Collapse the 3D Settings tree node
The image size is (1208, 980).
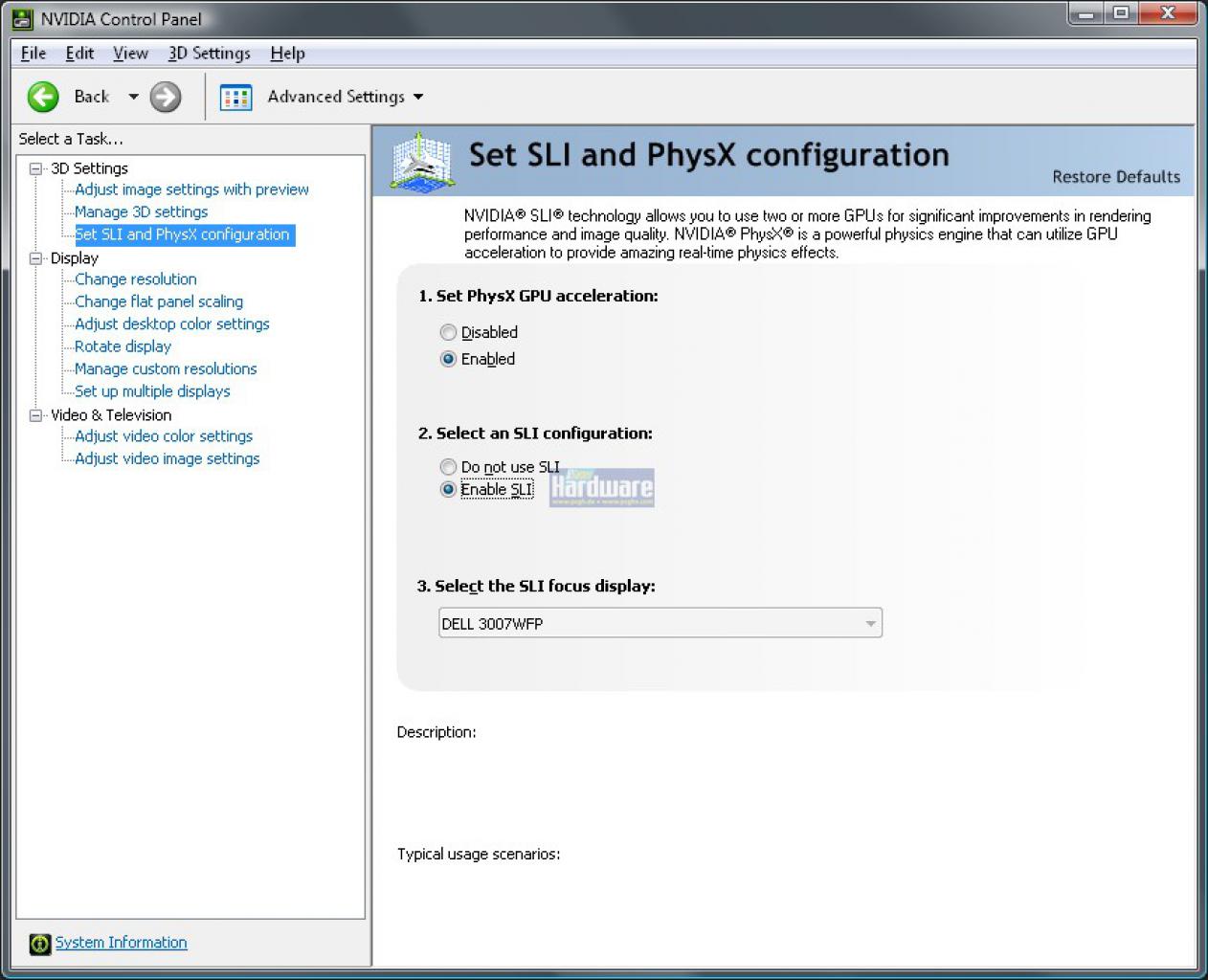tap(36, 168)
